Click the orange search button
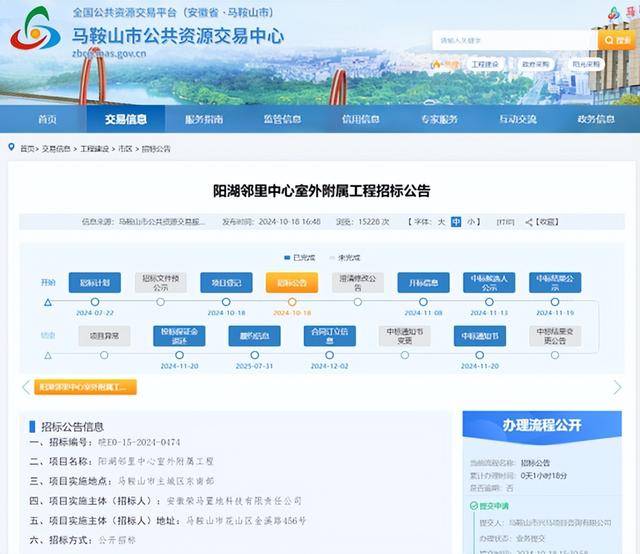 click(615, 40)
